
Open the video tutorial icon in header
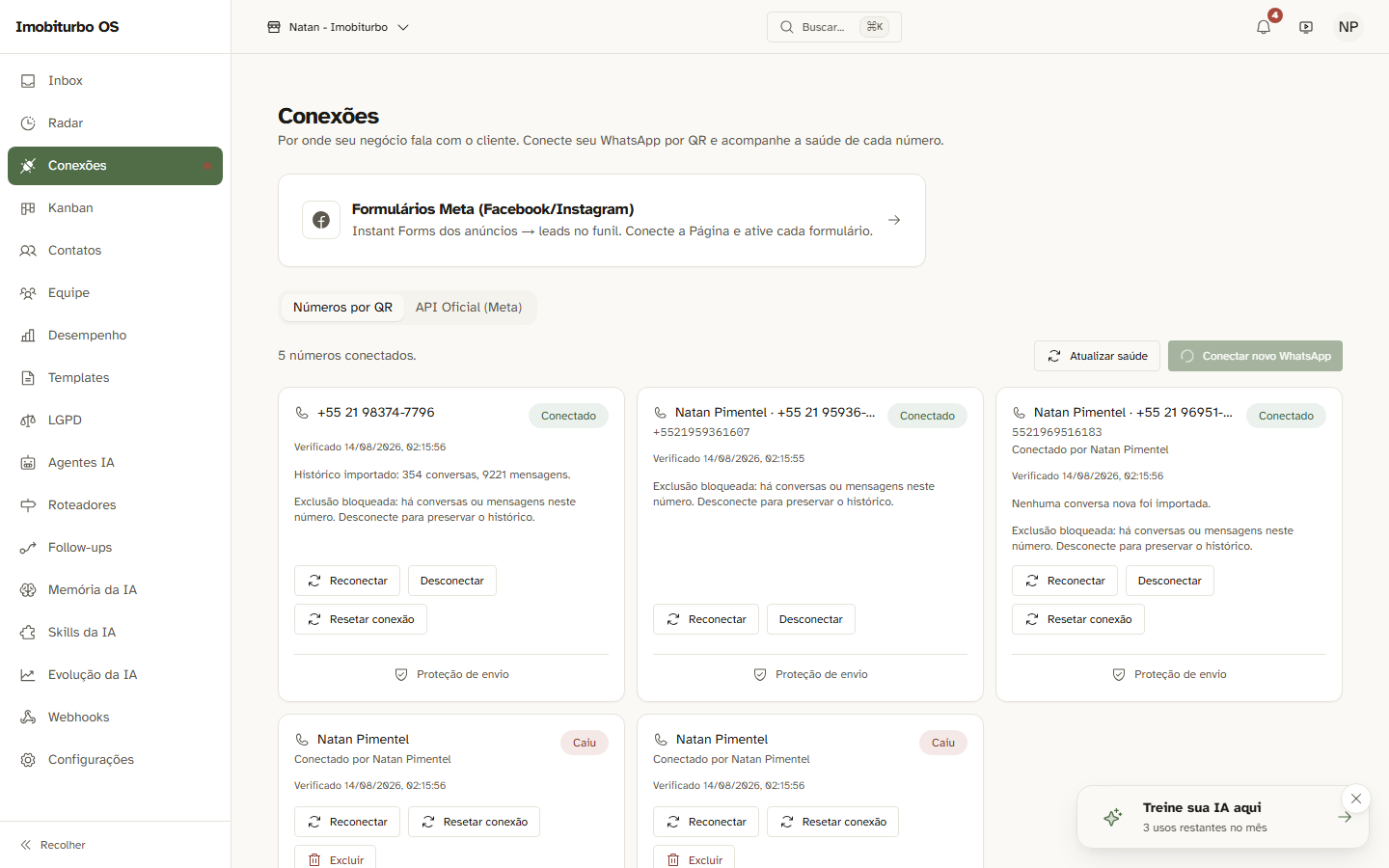(1306, 27)
